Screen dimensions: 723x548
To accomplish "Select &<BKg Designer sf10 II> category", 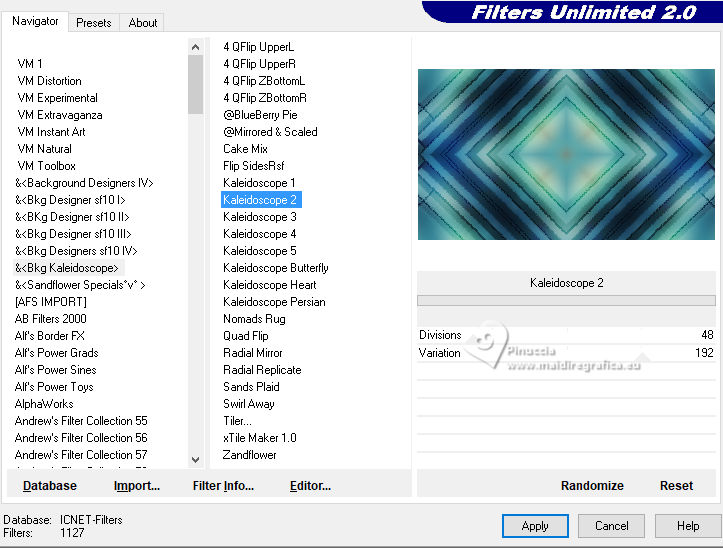I will (x=72, y=217).
